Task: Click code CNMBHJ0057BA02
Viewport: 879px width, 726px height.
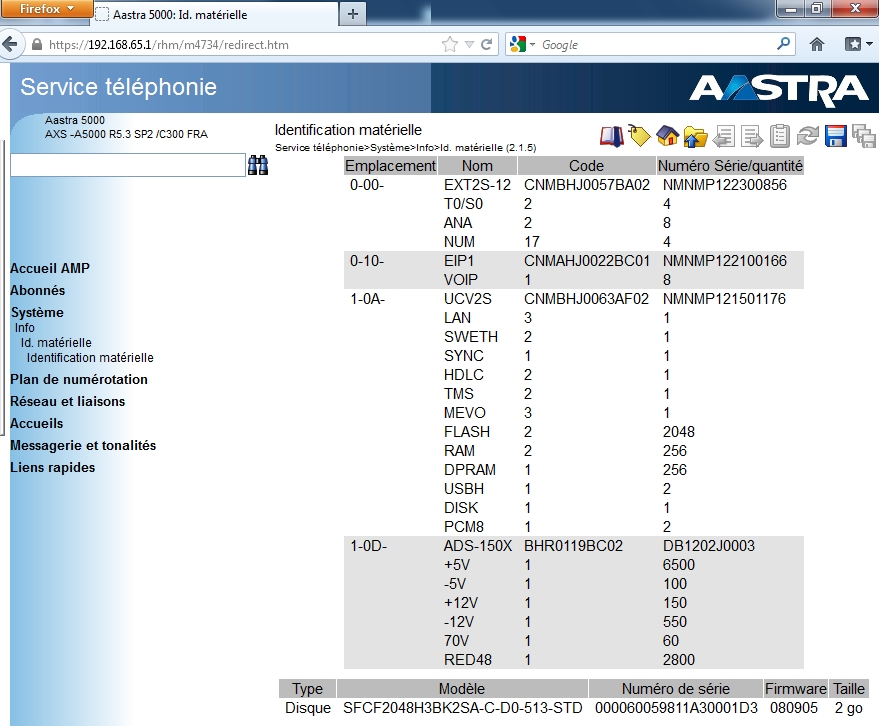Action: pyautogui.click(x=587, y=185)
